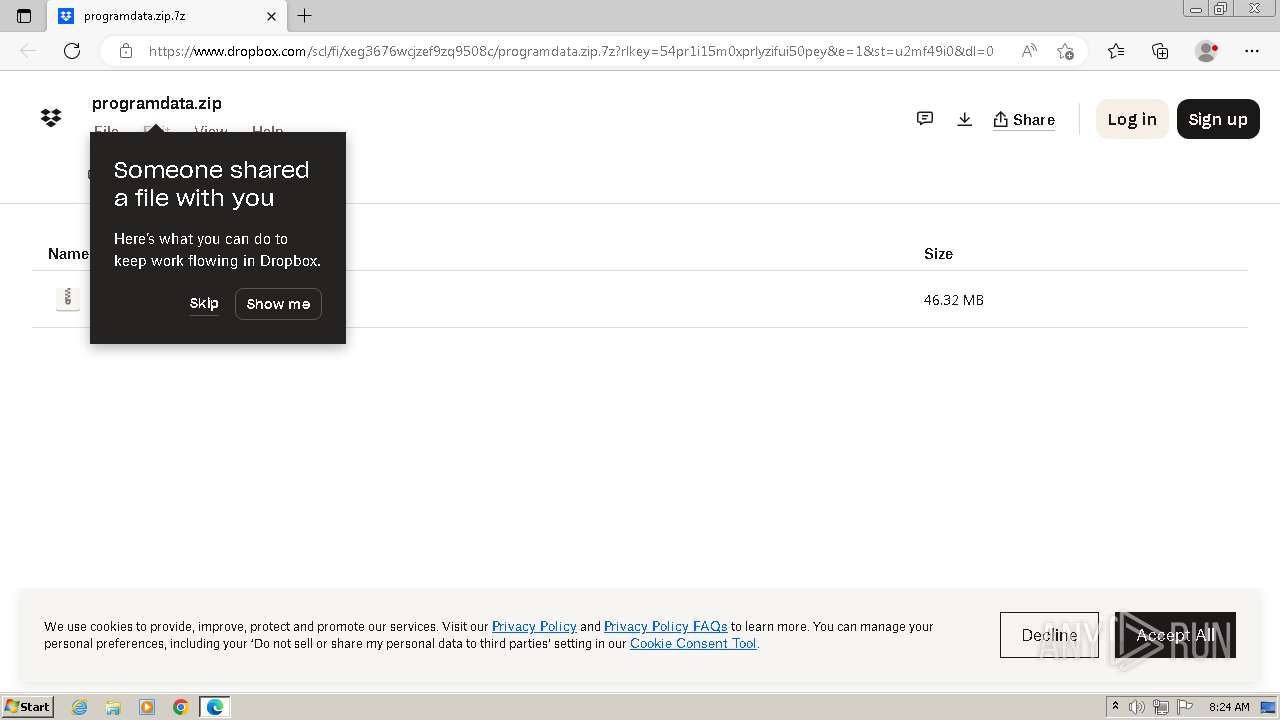Launch Internet Explorer from taskbar
Image resolution: width=1280 pixels, height=720 pixels.
point(80,707)
